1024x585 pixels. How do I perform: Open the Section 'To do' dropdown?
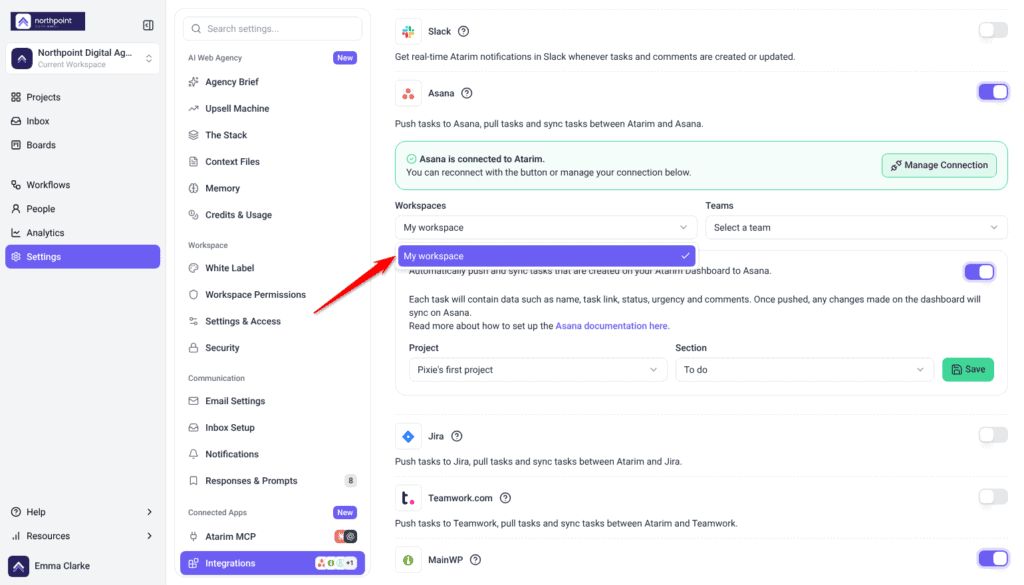[804, 370]
